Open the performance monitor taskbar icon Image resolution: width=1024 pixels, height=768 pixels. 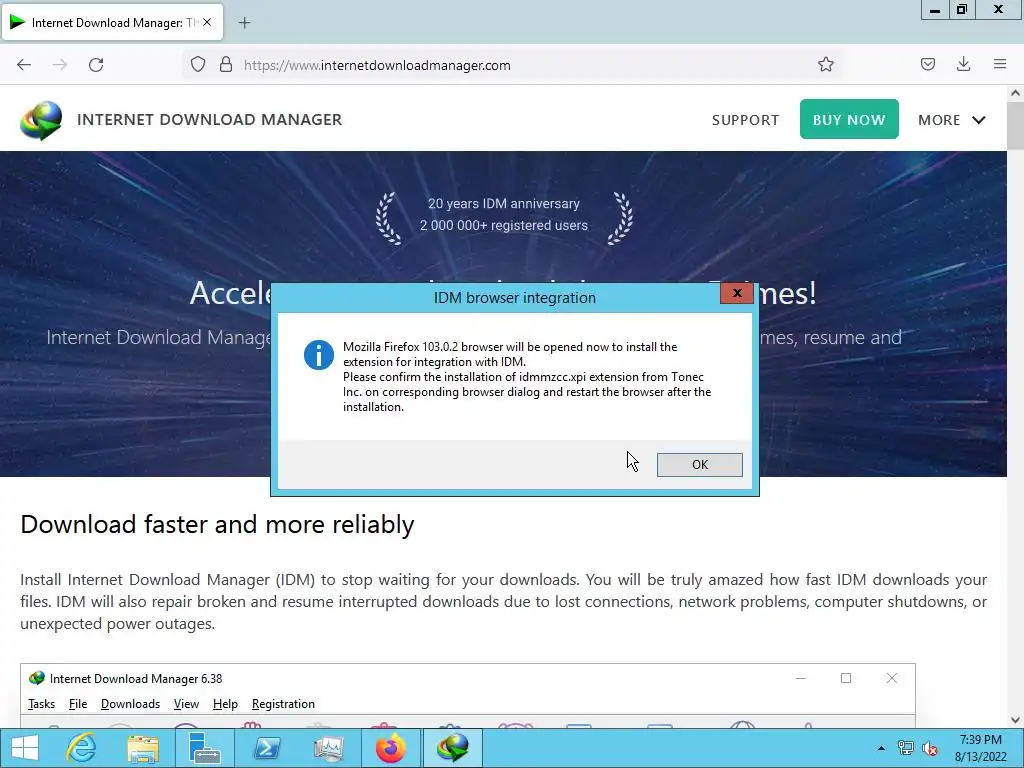tap(328, 748)
